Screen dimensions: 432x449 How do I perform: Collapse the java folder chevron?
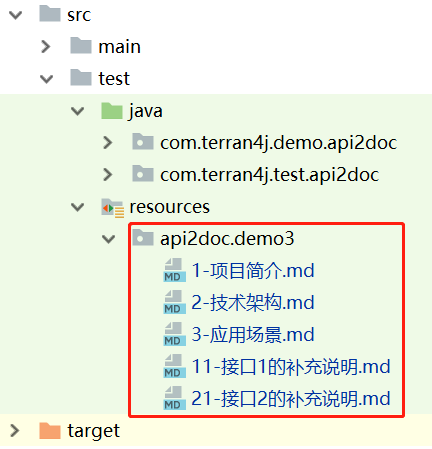pyautogui.click(x=78, y=111)
